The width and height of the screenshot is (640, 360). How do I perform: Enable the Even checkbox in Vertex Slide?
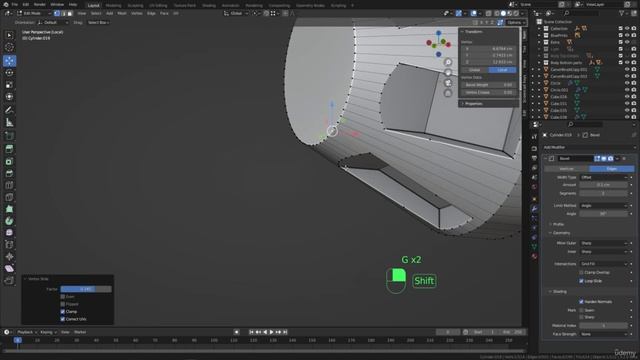62,297
